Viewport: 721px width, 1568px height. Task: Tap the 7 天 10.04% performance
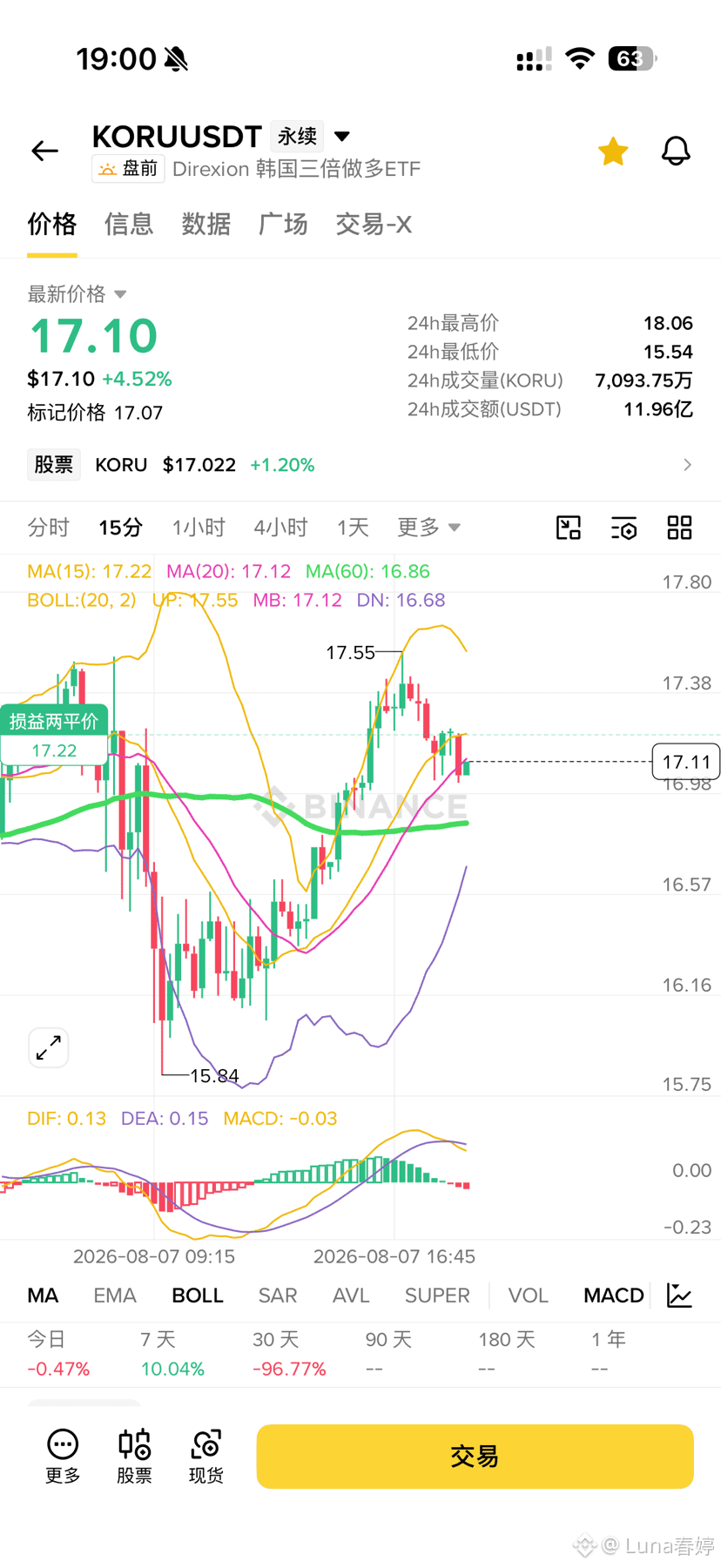172,1353
